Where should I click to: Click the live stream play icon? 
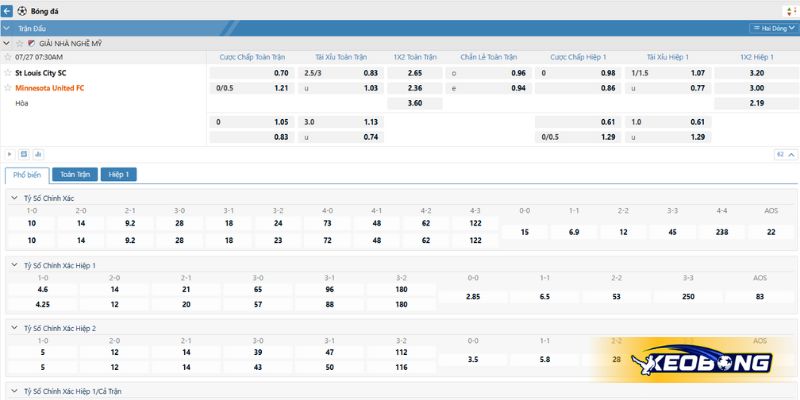(9, 154)
